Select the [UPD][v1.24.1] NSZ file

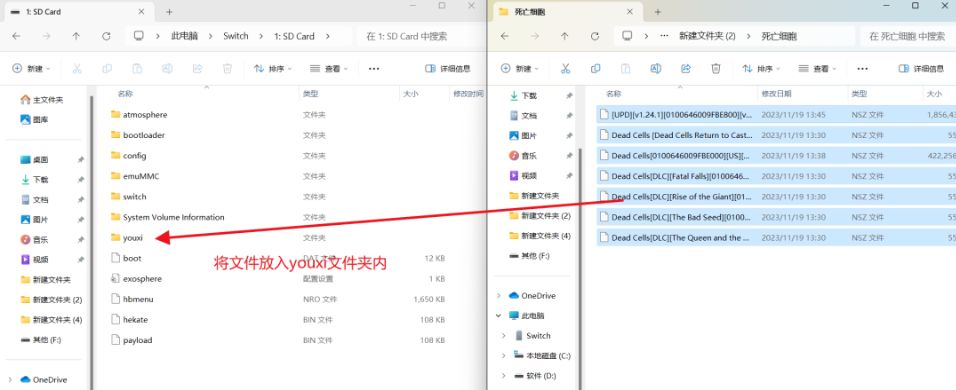point(776,114)
